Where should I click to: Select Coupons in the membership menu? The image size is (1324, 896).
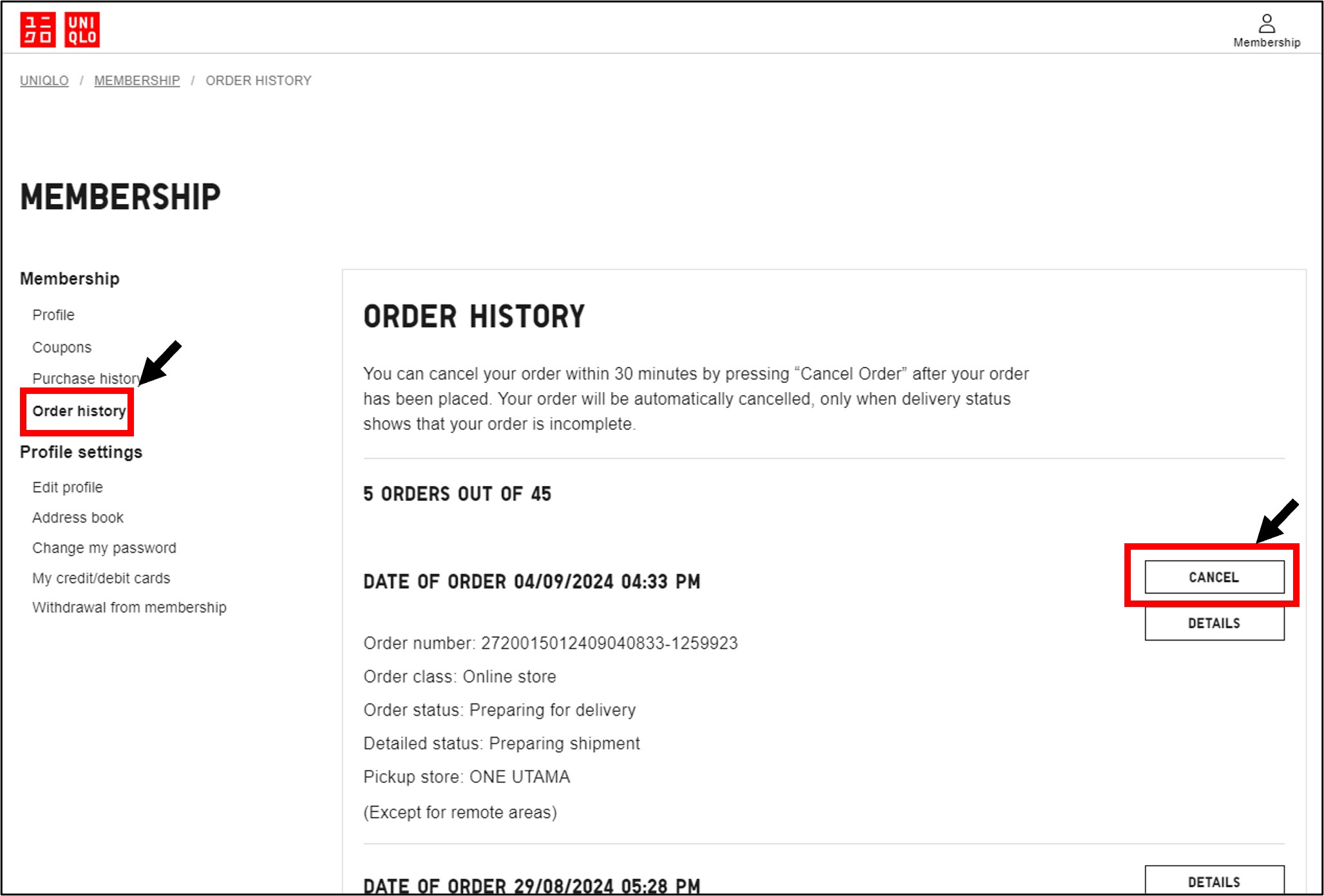tap(62, 348)
